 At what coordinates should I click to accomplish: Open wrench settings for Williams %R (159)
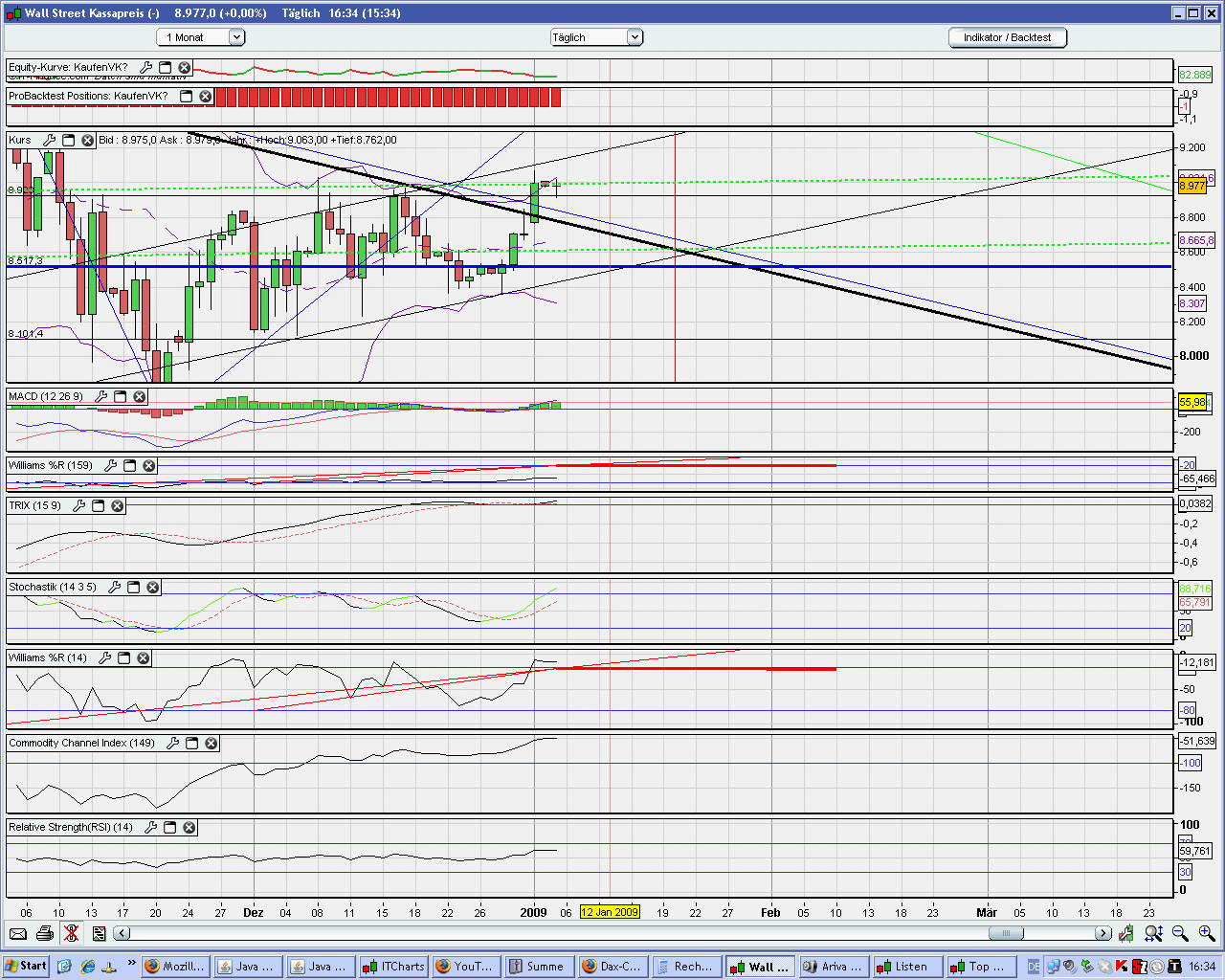pos(111,465)
